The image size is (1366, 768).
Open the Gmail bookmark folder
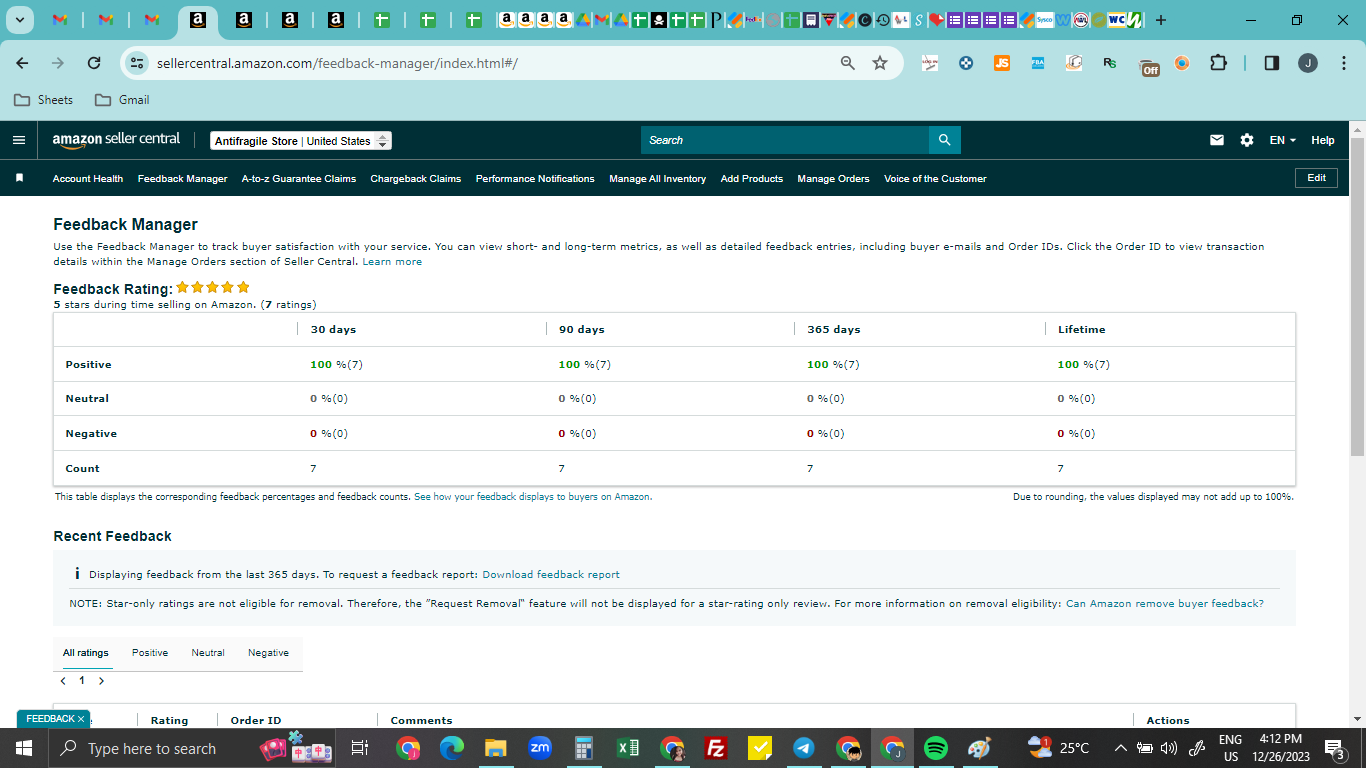pos(122,99)
